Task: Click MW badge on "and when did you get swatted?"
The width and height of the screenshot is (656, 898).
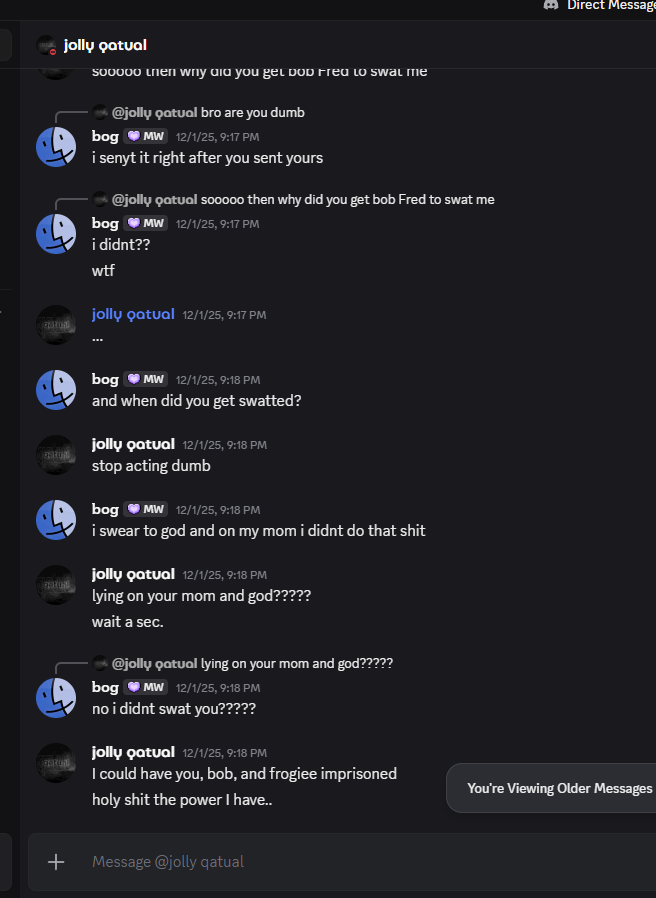Action: tap(146, 379)
